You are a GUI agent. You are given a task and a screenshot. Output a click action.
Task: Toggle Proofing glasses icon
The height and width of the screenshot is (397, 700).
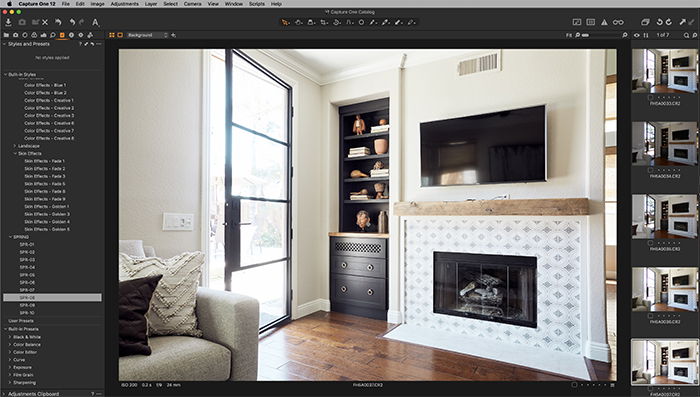[618, 22]
